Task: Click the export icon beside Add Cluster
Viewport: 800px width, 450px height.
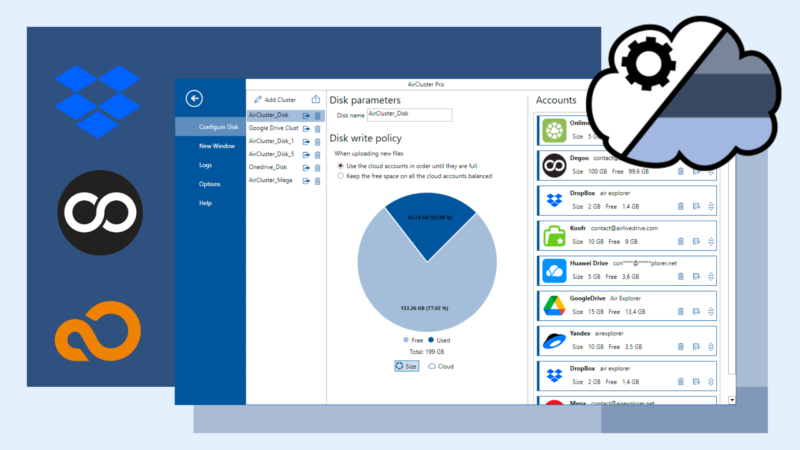Action: (x=316, y=99)
